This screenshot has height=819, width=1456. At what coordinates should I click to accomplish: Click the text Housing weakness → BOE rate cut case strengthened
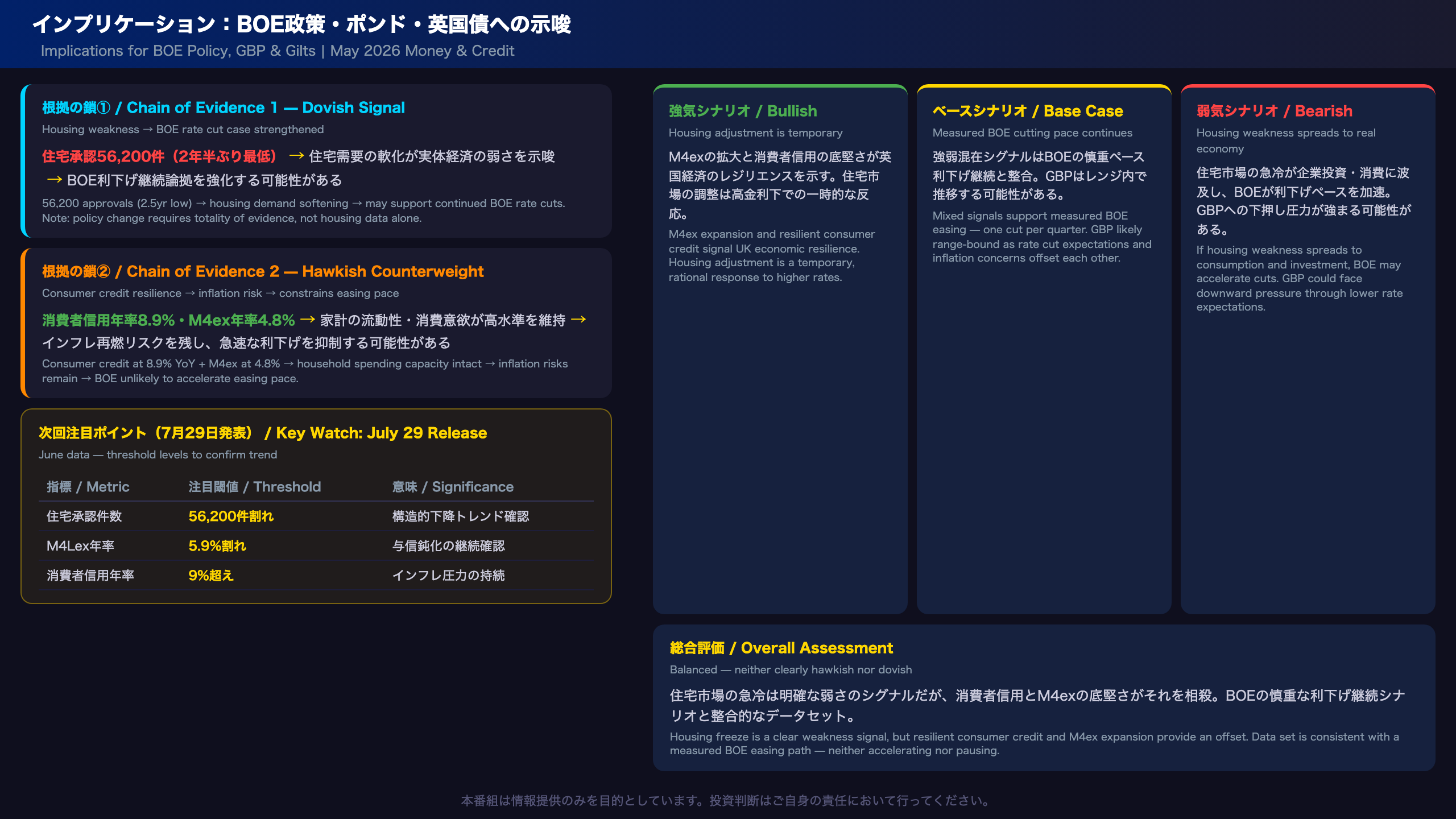pyautogui.click(x=183, y=130)
